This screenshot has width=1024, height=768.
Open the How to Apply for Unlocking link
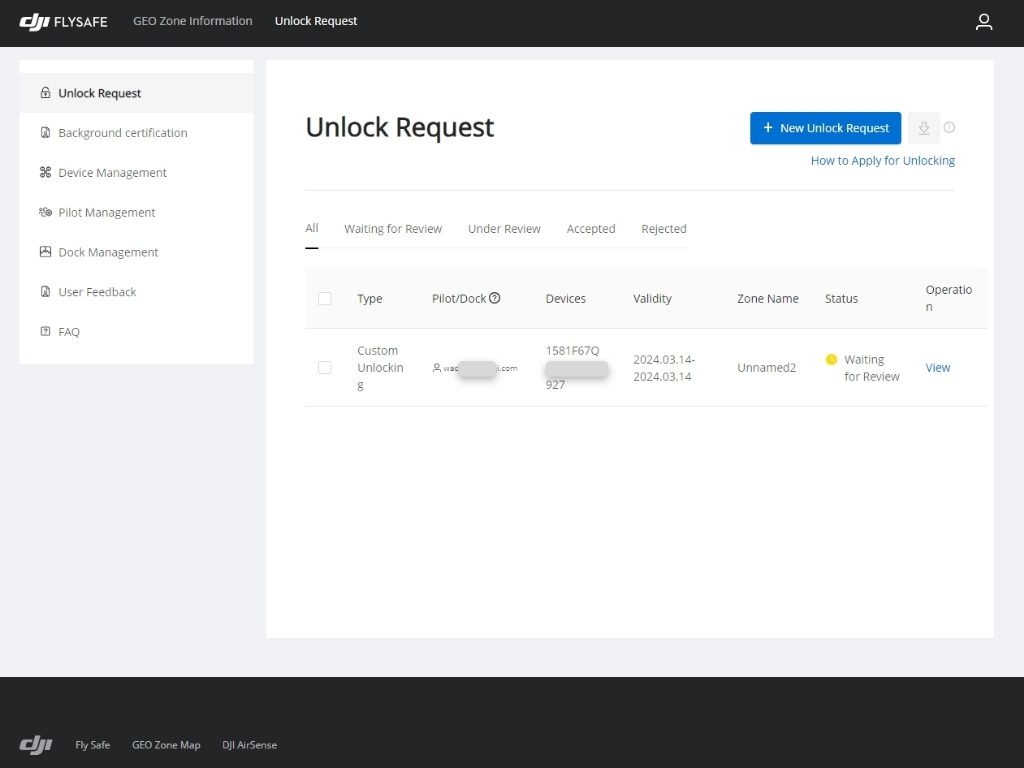point(882,161)
